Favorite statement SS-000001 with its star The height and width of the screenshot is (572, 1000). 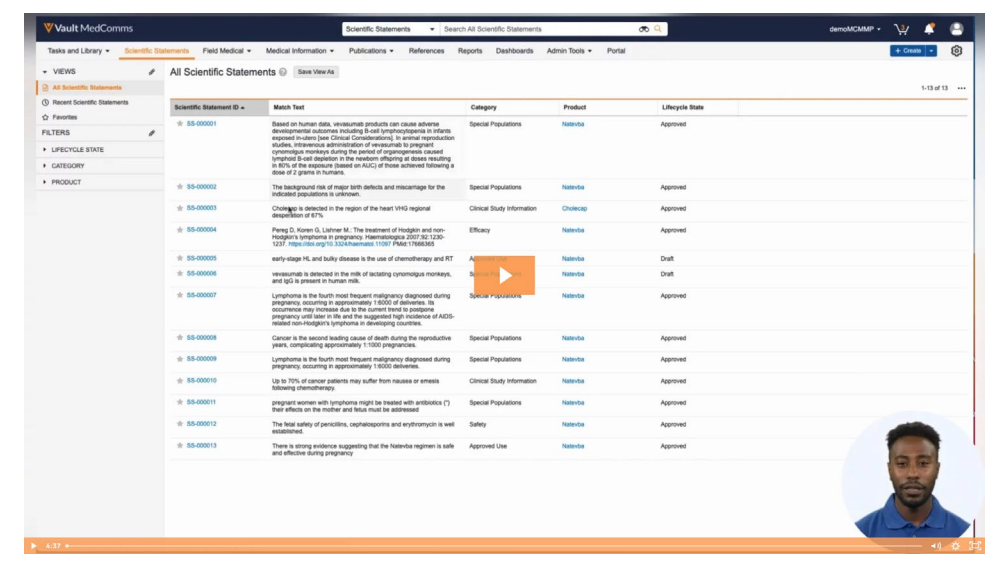[180, 124]
